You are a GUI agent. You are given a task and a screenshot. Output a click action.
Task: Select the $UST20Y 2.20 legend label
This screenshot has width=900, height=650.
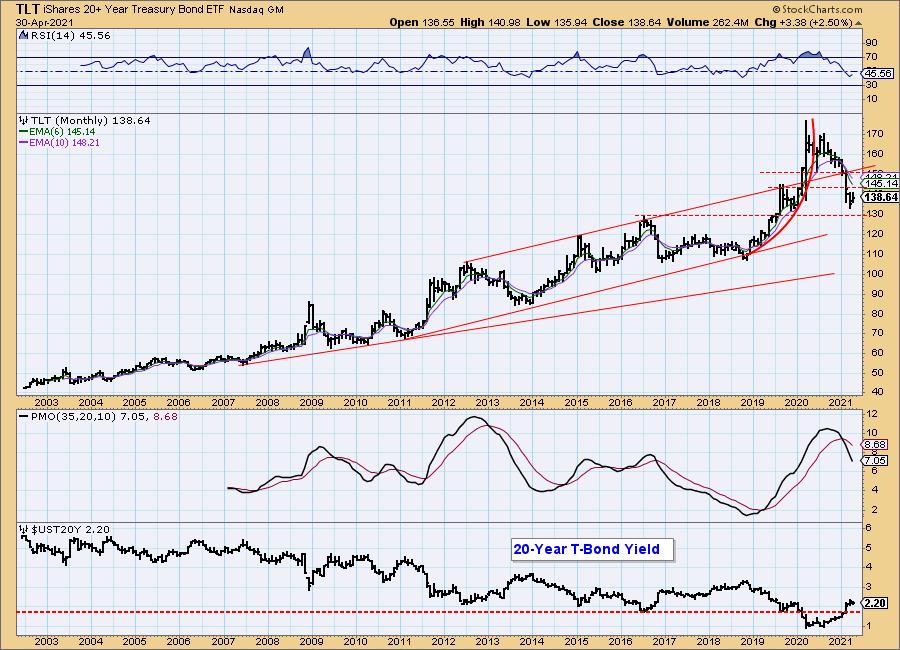[69, 529]
